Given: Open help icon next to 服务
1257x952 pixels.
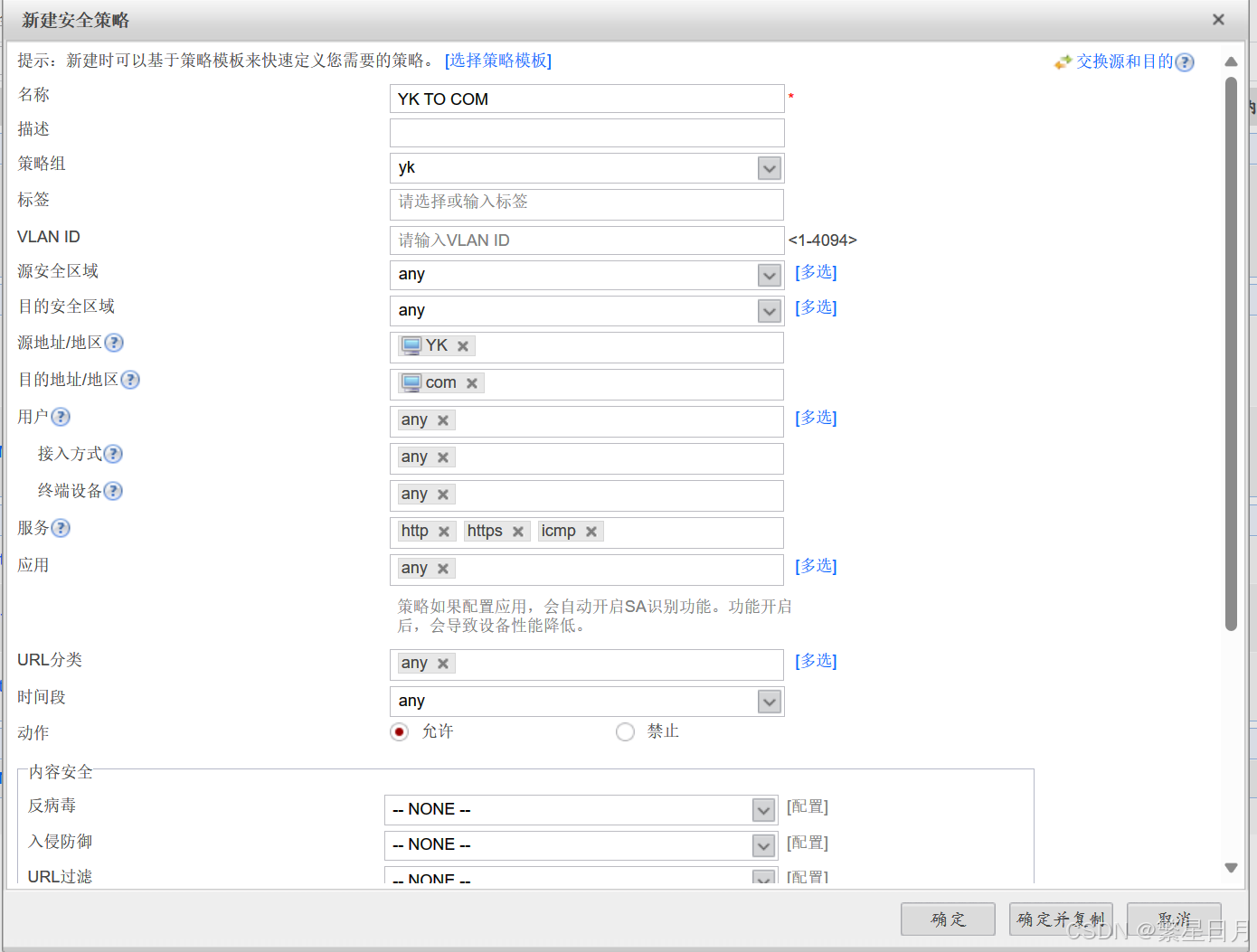Looking at the screenshot, I should 61,528.
